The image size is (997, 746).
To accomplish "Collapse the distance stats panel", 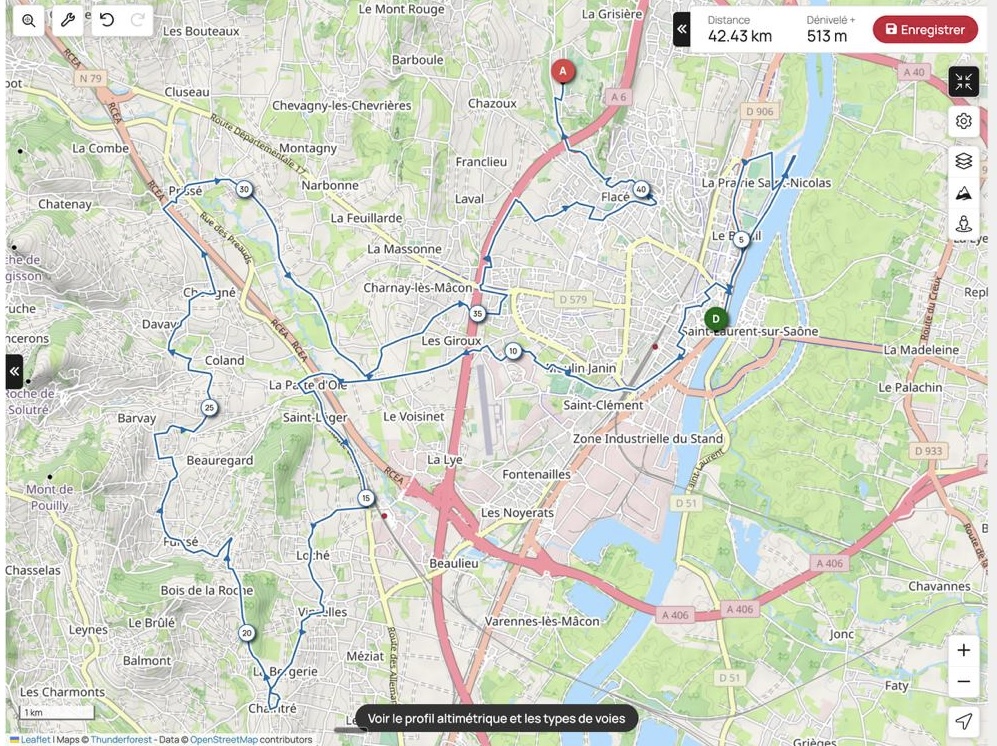I will coord(682,29).
